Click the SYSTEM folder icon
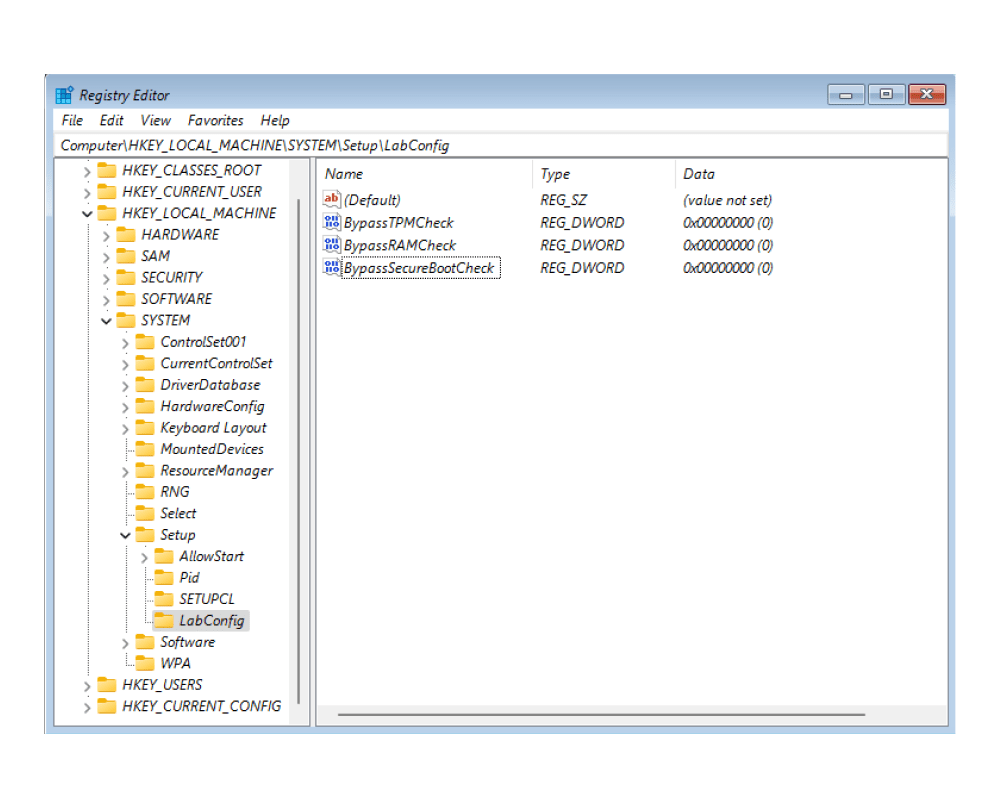994x800 pixels. coord(126,320)
